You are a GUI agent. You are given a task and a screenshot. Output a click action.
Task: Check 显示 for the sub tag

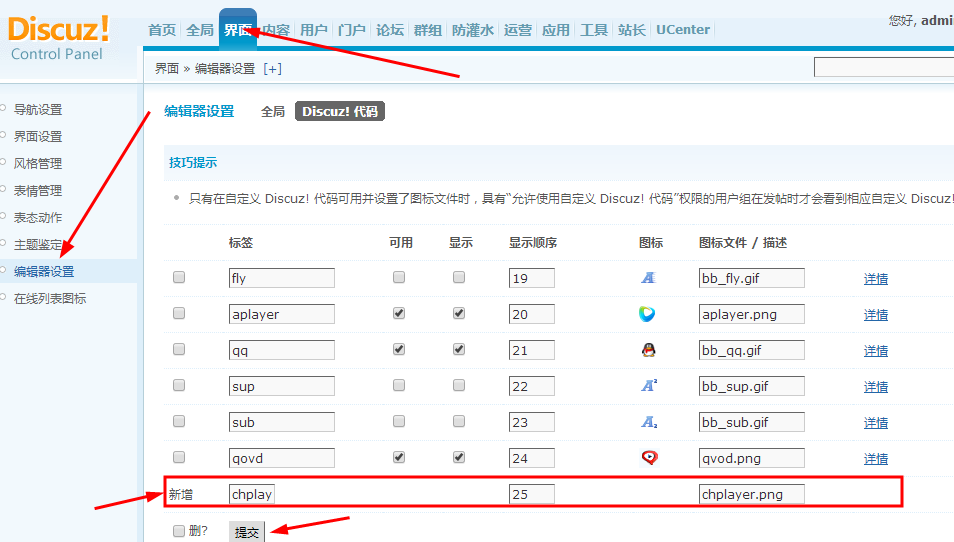pyautogui.click(x=459, y=421)
